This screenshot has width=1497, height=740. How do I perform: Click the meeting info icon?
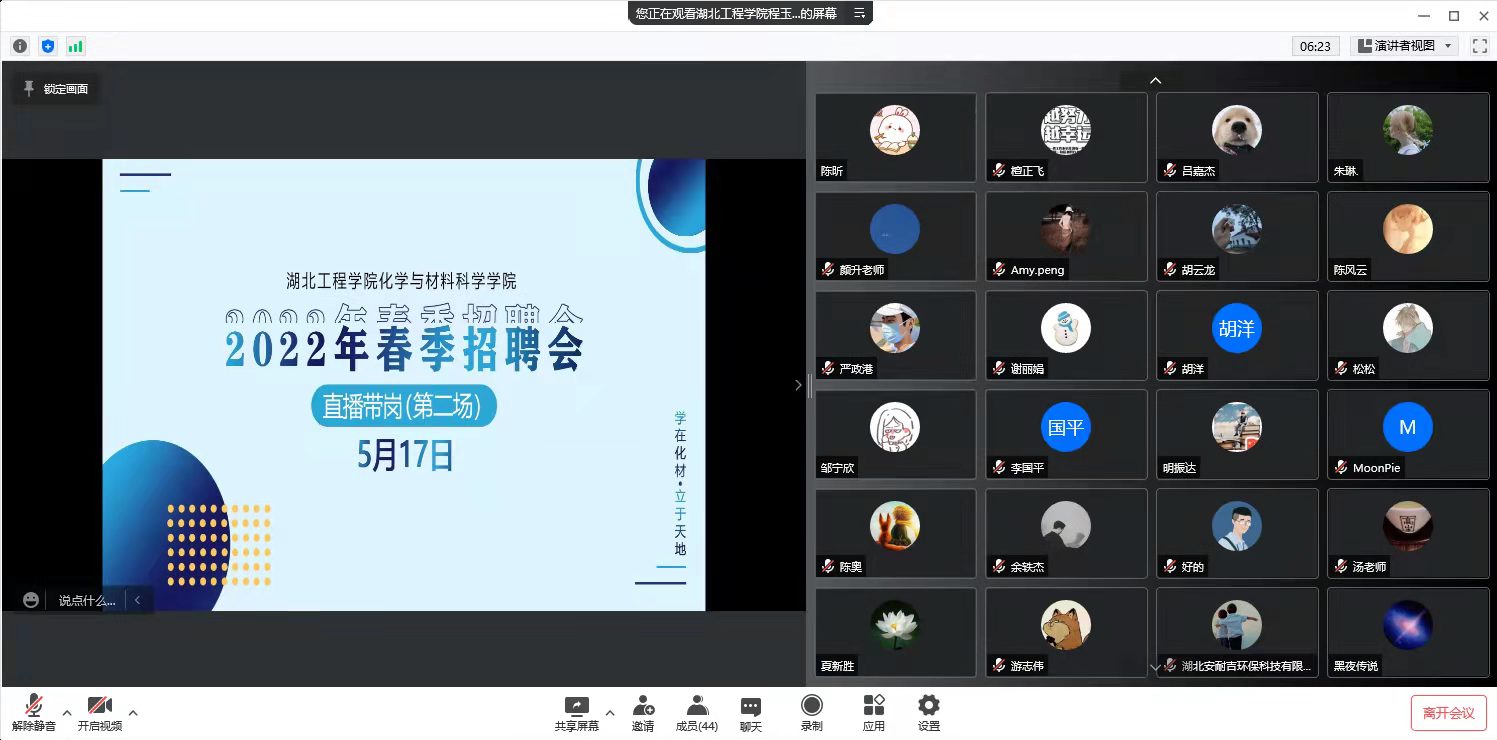click(20, 46)
